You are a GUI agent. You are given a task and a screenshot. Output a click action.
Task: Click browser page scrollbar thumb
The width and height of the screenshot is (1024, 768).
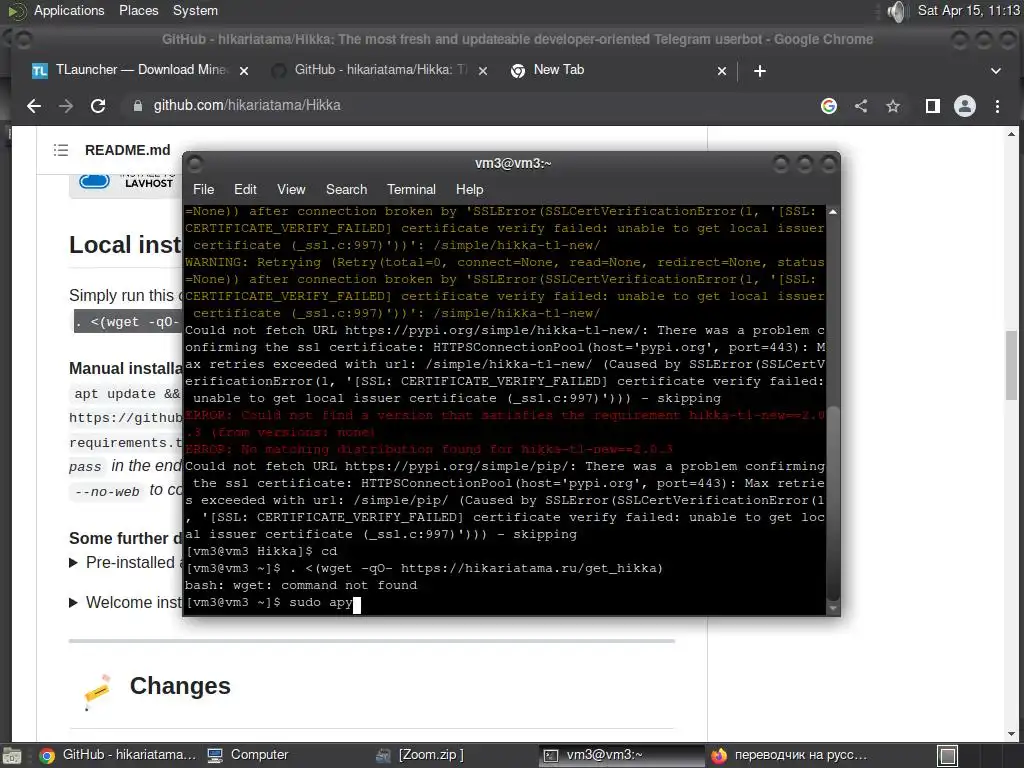click(1012, 366)
